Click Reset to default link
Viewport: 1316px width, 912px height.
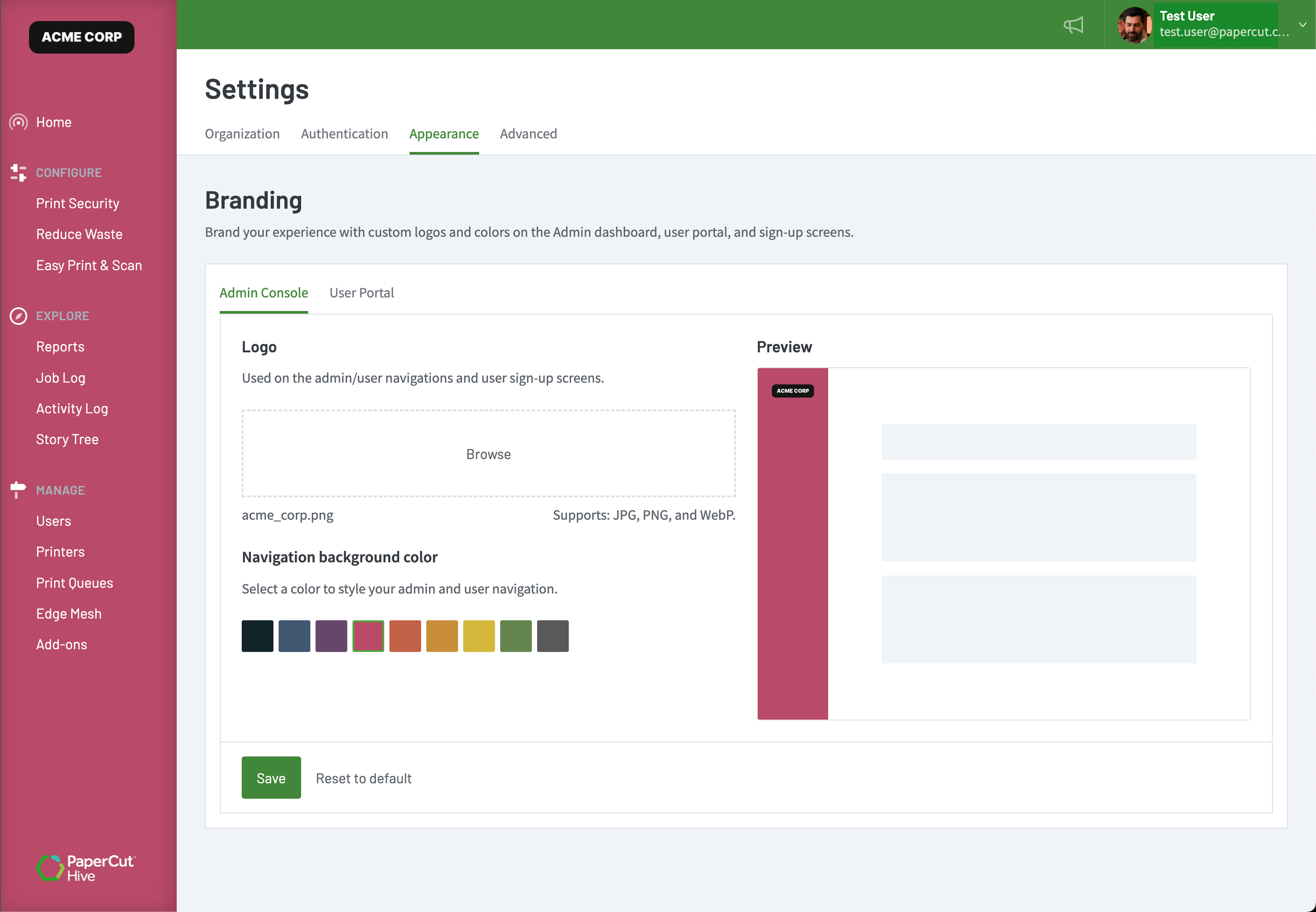364,778
